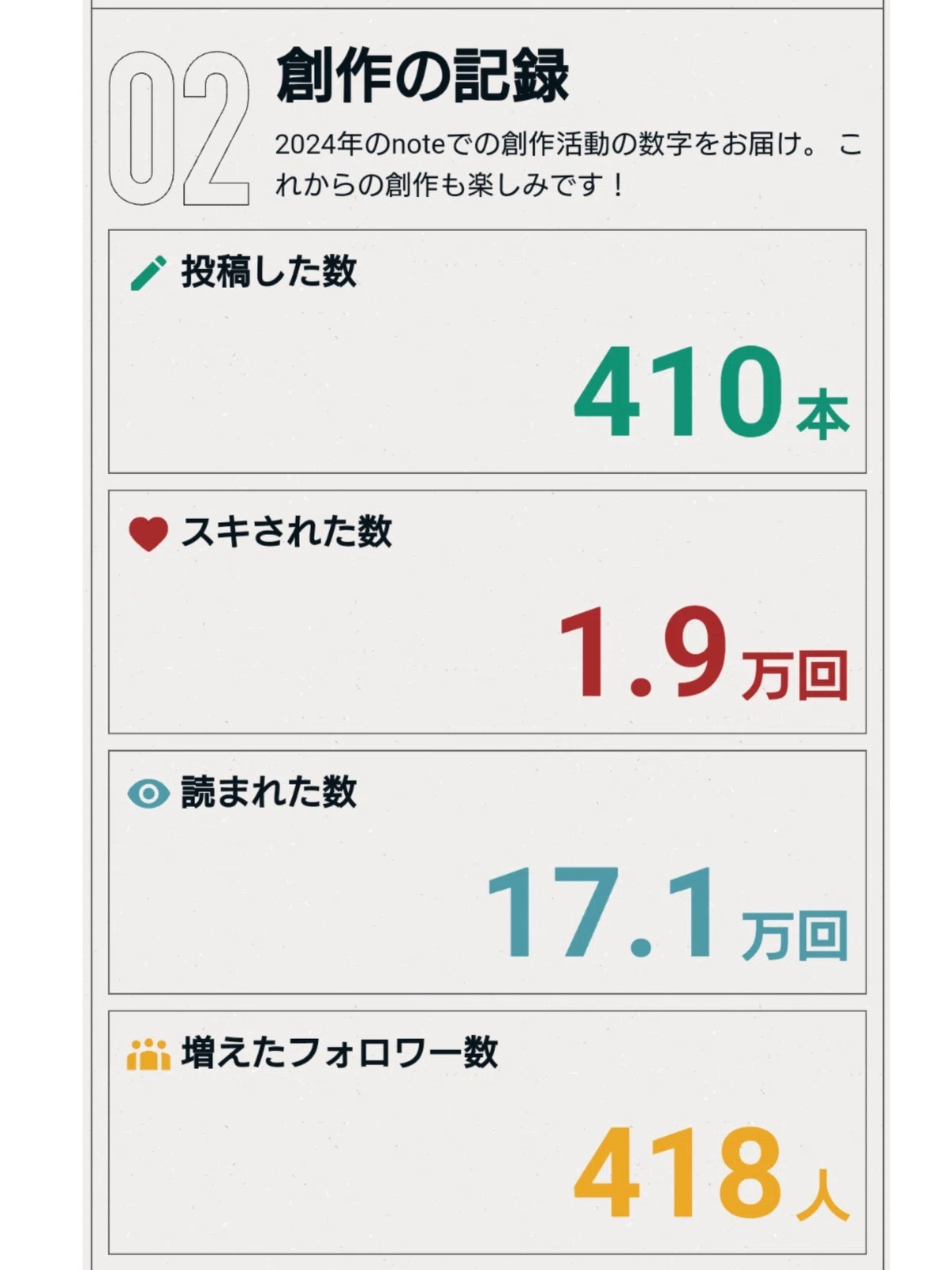This screenshot has width=952, height=1270.
Task: Click the スキされた数 label
Action: pos(286,532)
